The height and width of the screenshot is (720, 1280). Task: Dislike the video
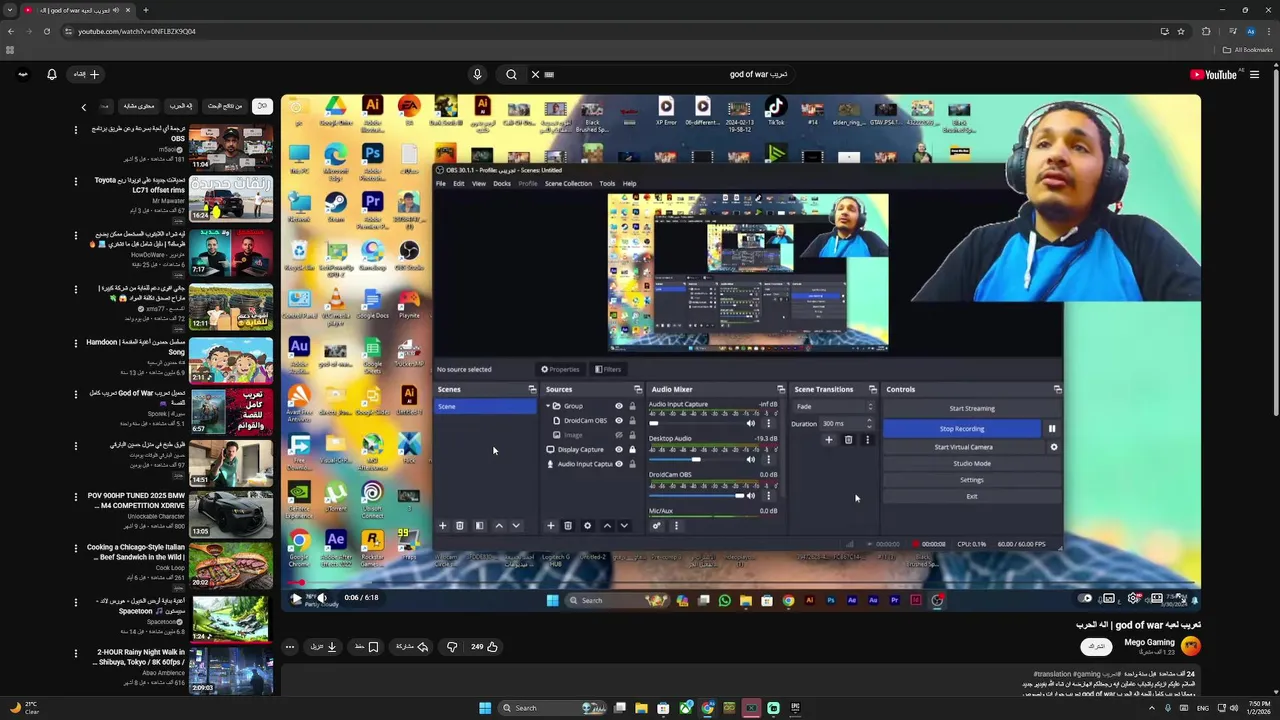[x=452, y=647]
